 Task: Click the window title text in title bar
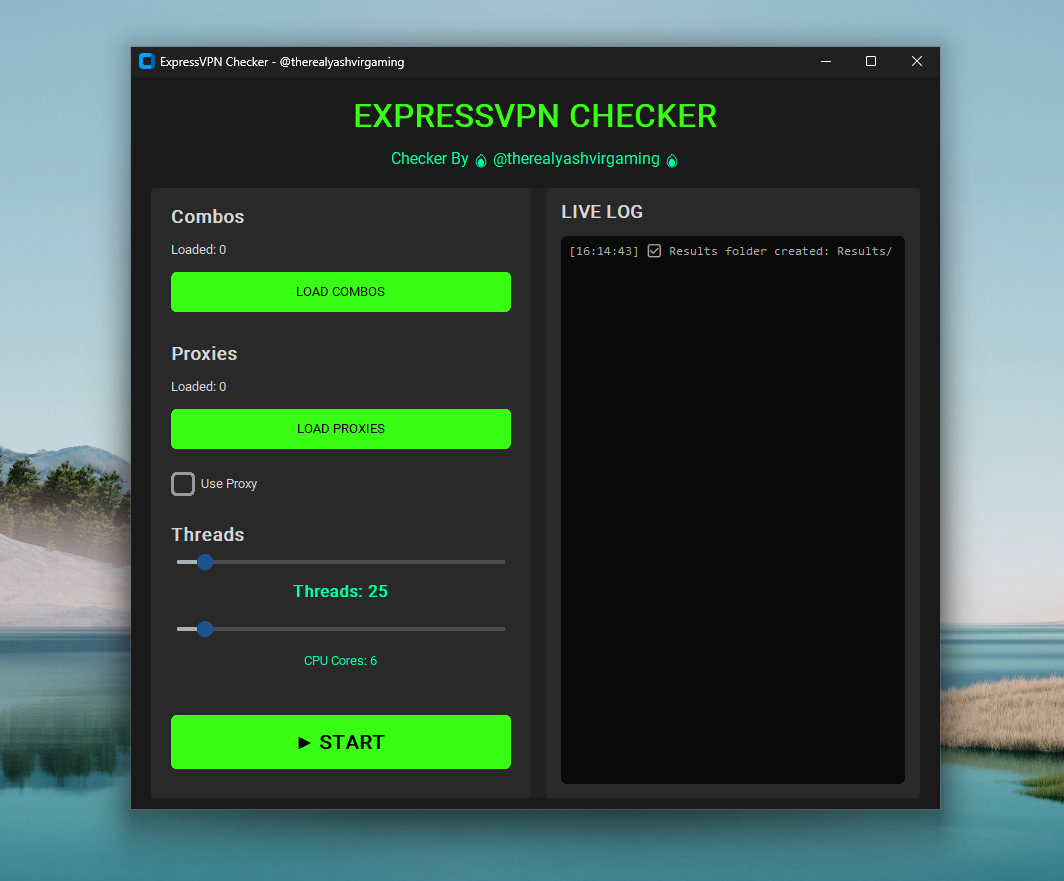[282, 62]
